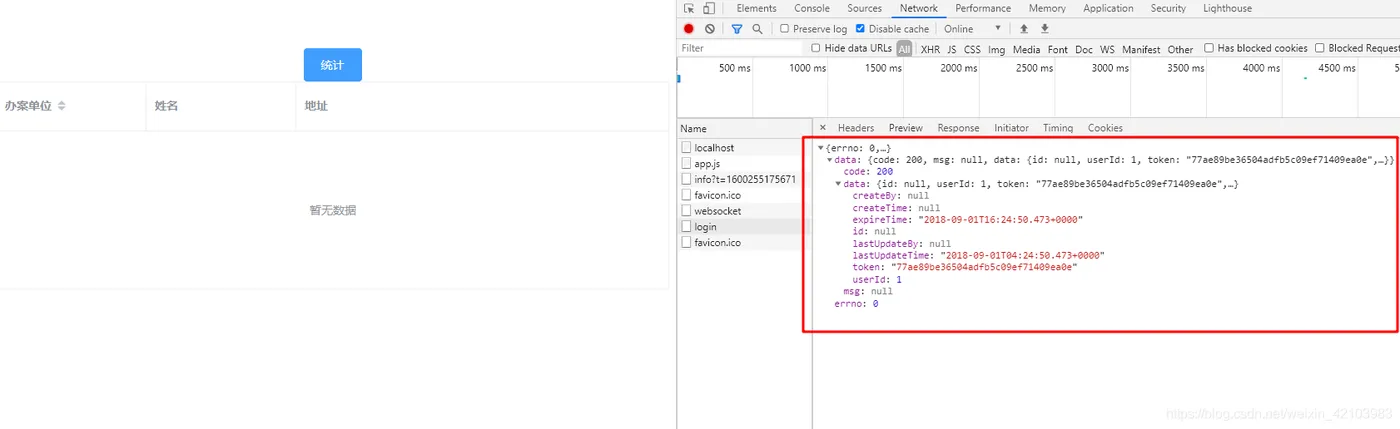The image size is (1400, 429).
Task: Switch to the Lighthouse panel
Action: (x=1227, y=8)
